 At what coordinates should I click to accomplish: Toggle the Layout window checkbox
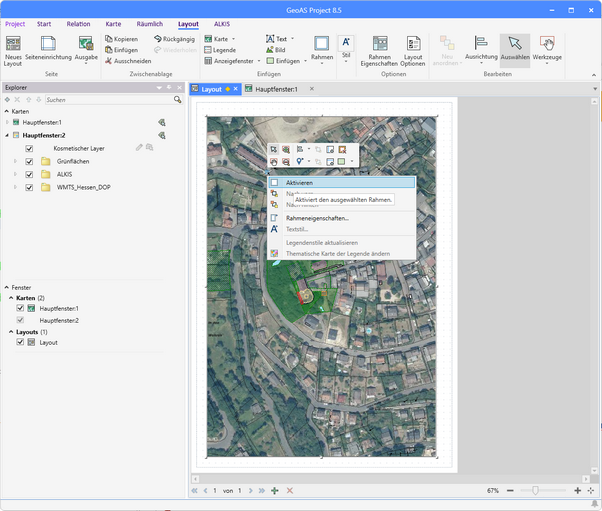tap(20, 342)
